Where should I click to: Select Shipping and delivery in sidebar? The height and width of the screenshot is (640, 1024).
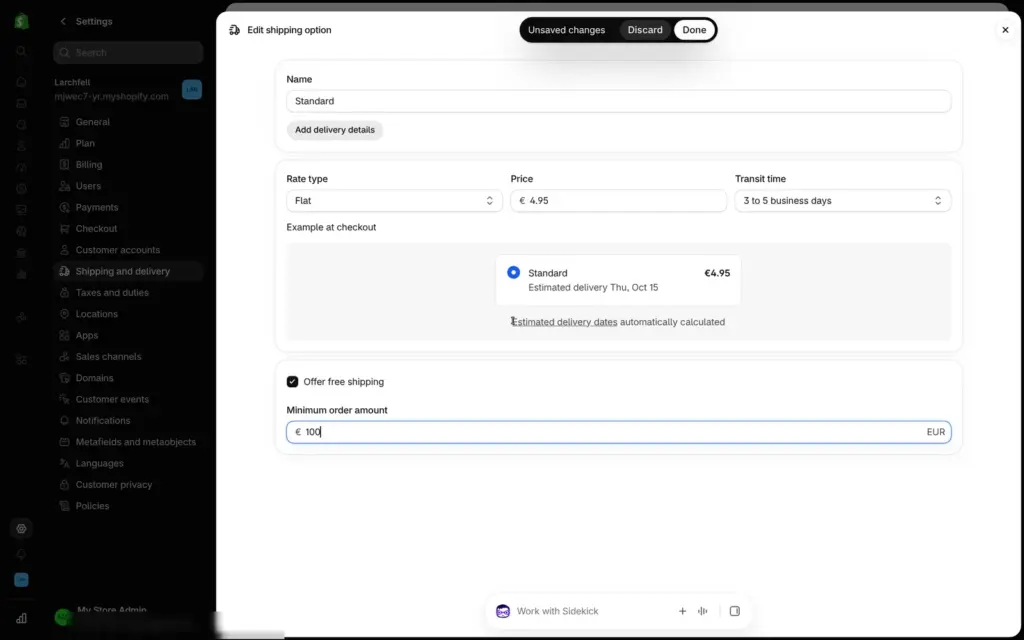[128, 271]
